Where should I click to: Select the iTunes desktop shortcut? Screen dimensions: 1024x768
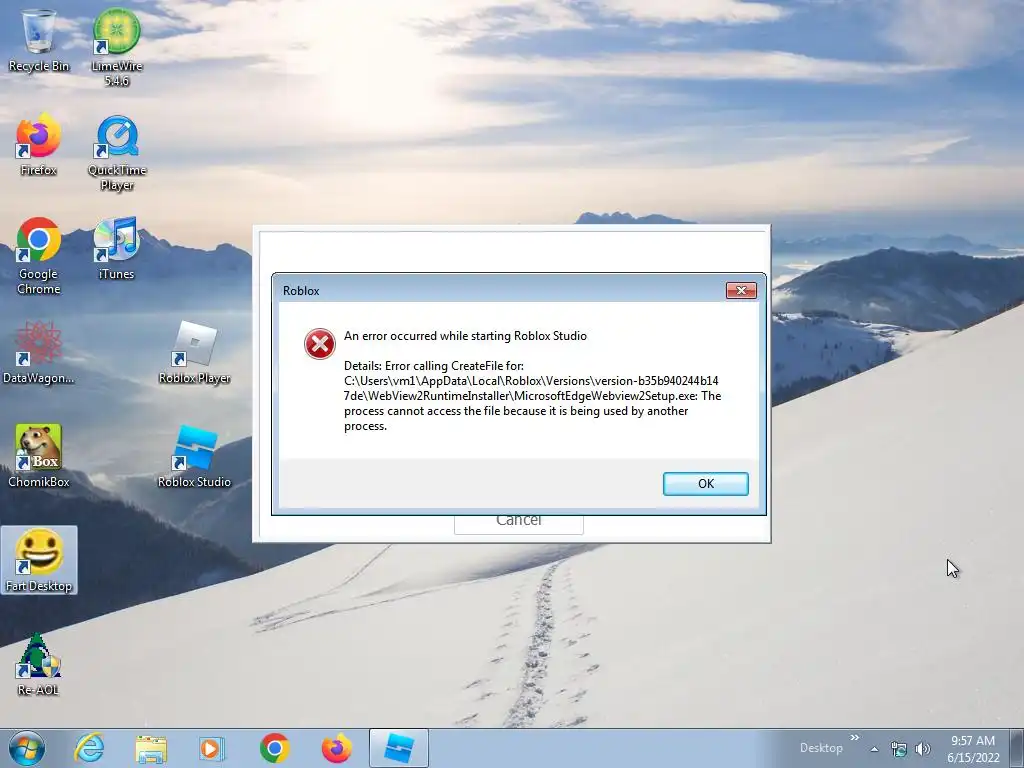tap(116, 248)
